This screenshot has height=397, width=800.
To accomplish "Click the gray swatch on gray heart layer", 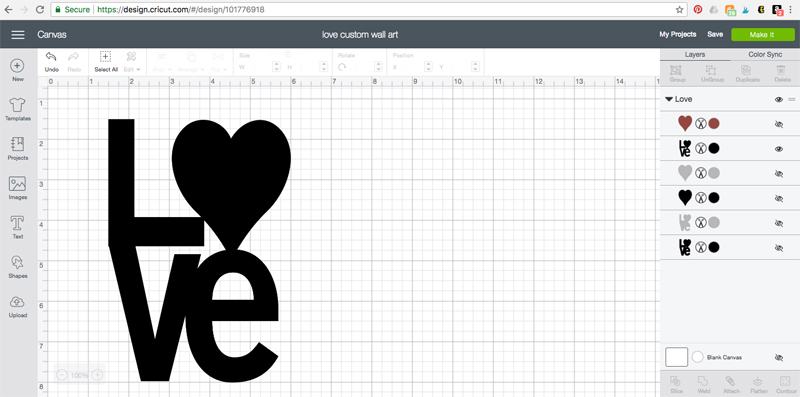I will point(714,173).
